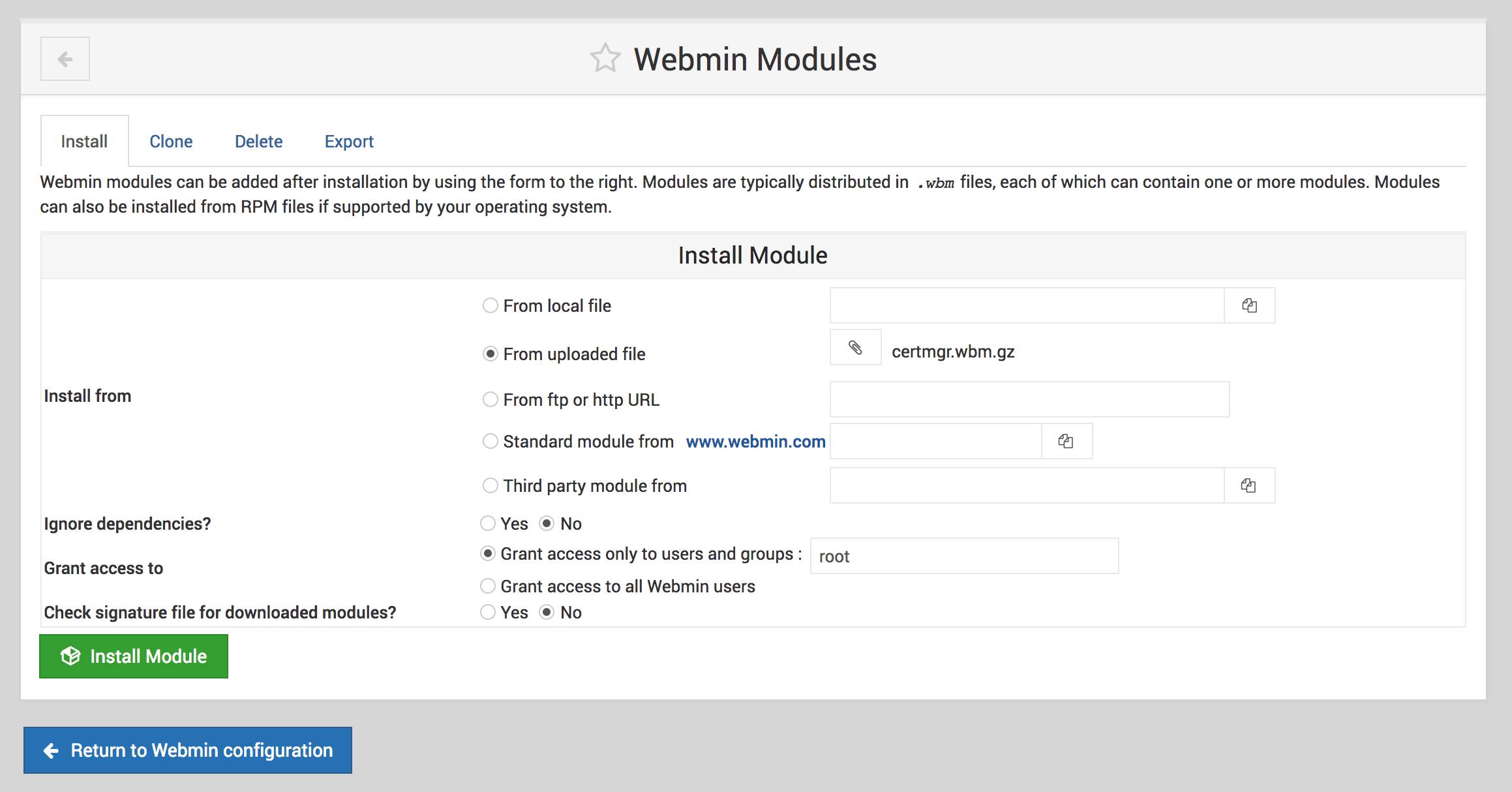Select the From local file option
Image resolution: width=1512 pixels, height=792 pixels.
click(x=490, y=305)
